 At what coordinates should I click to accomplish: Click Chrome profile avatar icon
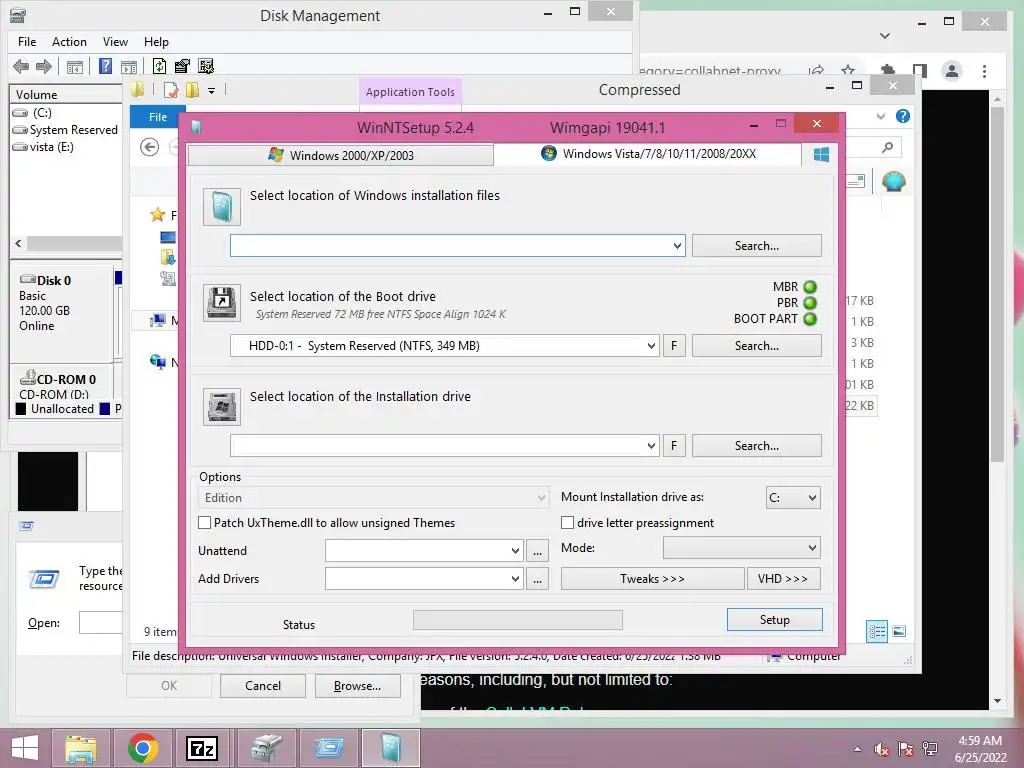(x=952, y=71)
